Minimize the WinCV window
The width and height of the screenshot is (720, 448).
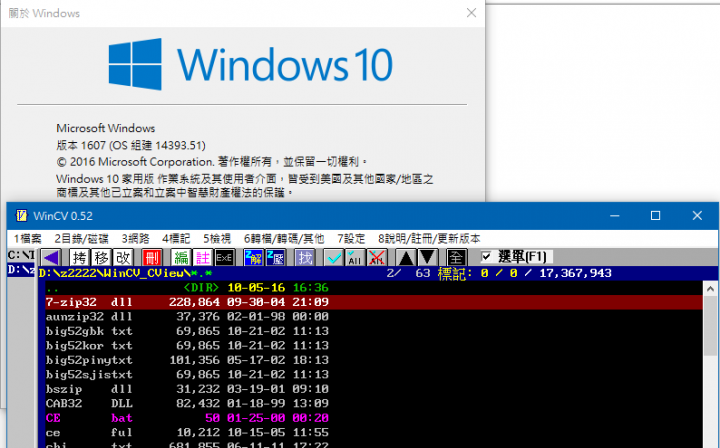[614, 216]
